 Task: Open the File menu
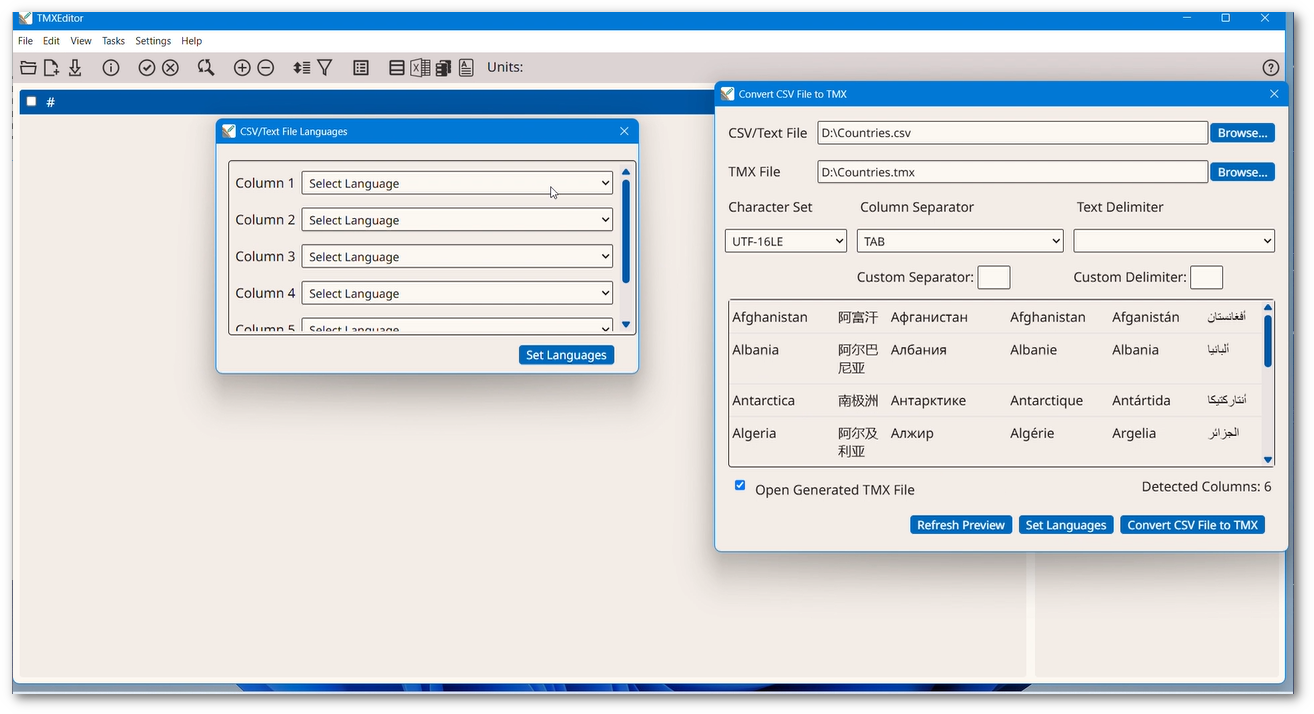coord(25,41)
